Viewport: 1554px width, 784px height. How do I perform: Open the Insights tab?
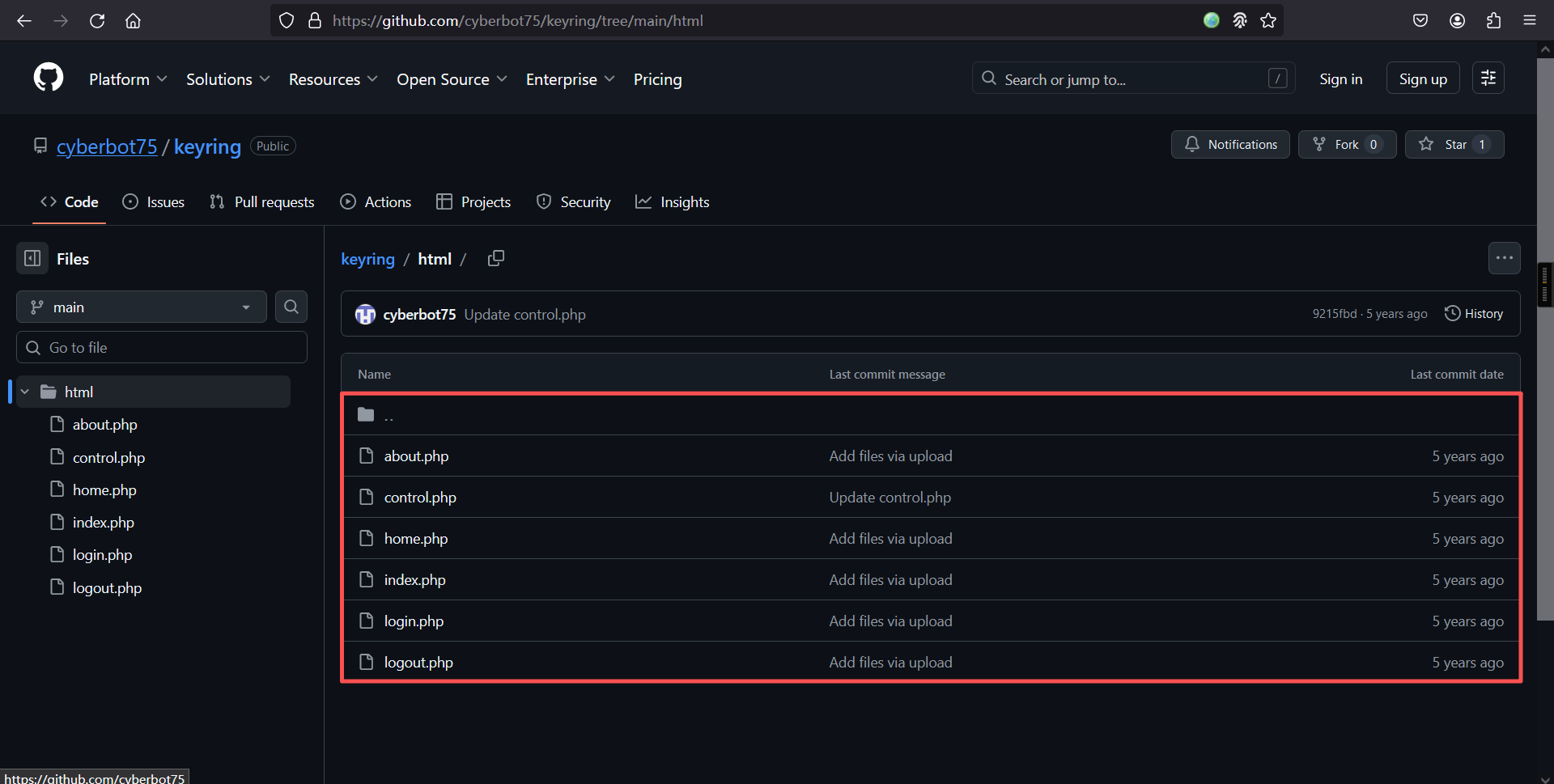click(x=673, y=202)
